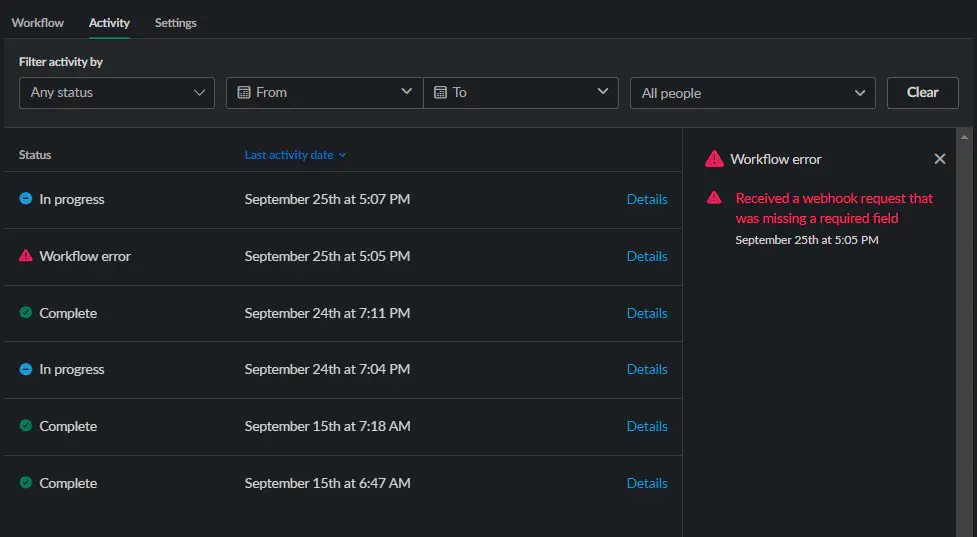Click warning icon in Workflow error panel header

click(714, 159)
